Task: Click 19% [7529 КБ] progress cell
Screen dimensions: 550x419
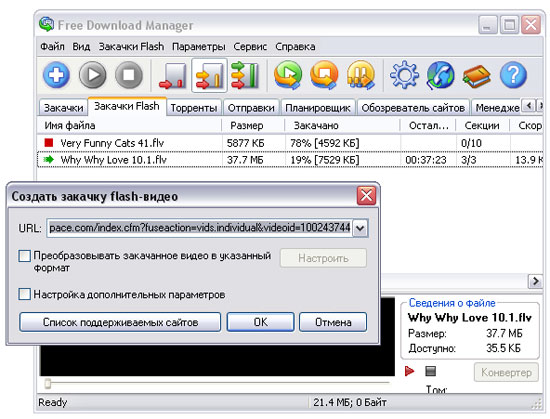Action: (x=324, y=160)
